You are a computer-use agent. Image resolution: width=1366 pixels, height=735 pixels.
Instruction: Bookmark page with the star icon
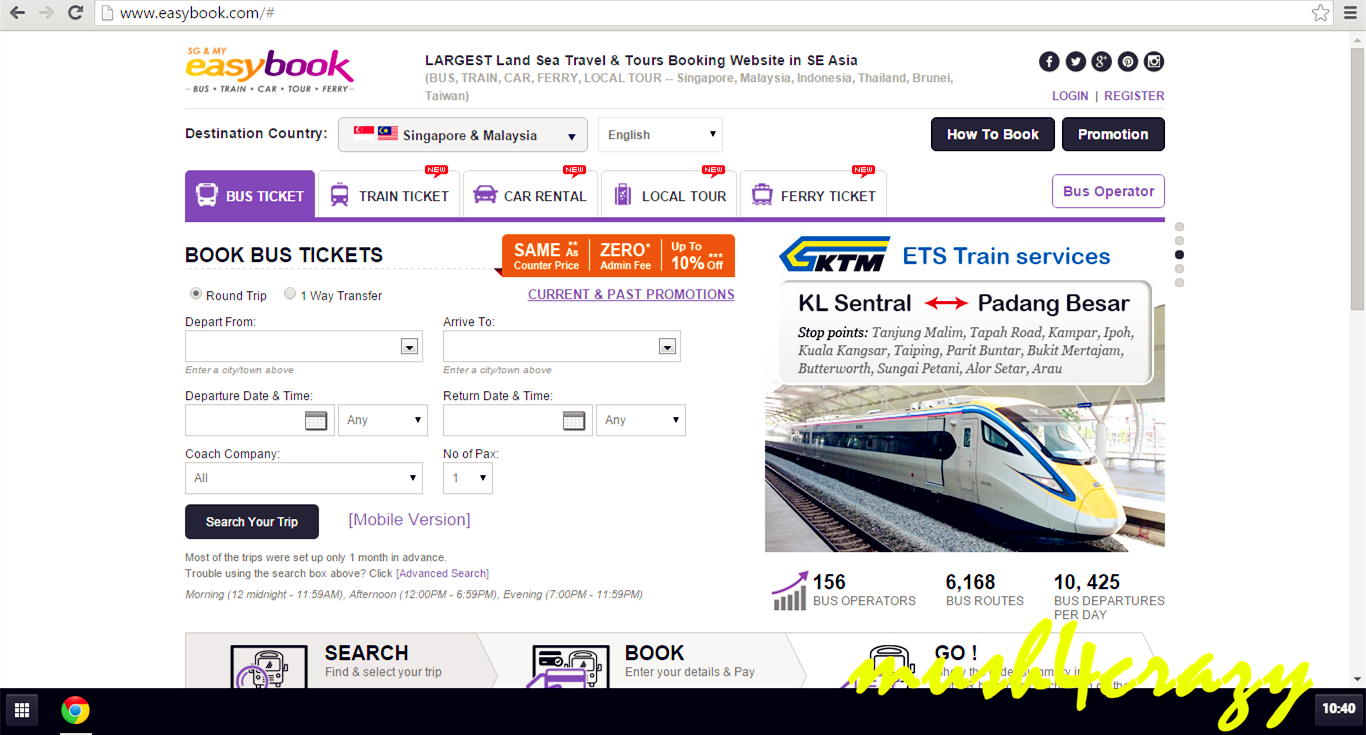point(1320,13)
